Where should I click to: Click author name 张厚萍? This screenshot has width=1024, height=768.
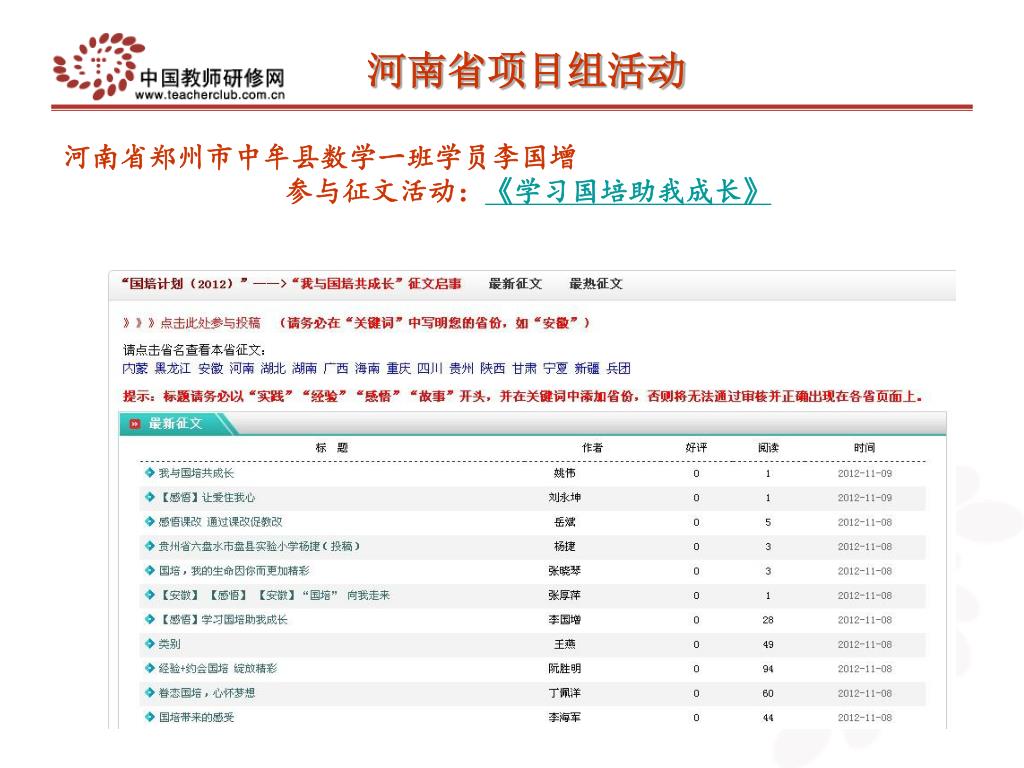[x=565, y=596]
